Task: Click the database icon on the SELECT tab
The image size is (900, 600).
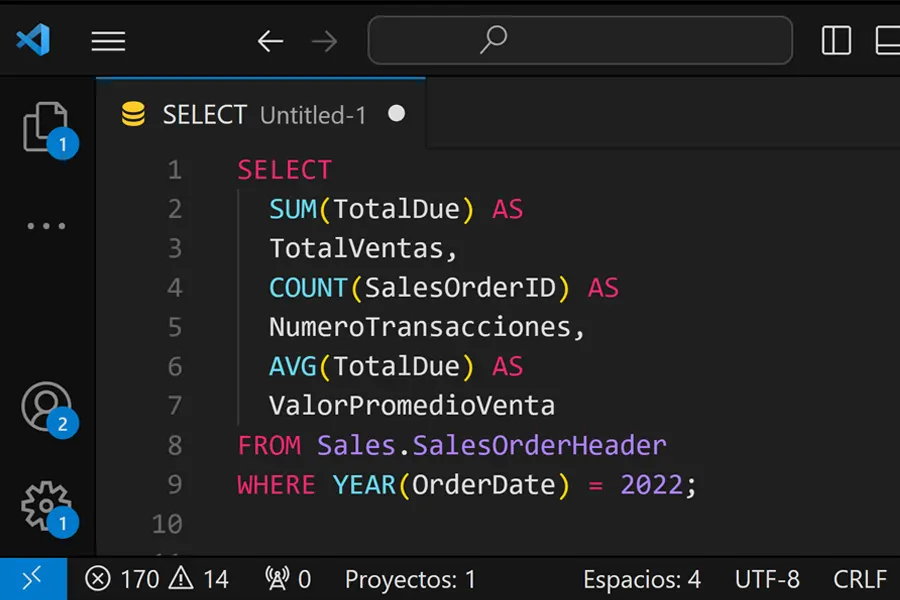Action: click(132, 114)
